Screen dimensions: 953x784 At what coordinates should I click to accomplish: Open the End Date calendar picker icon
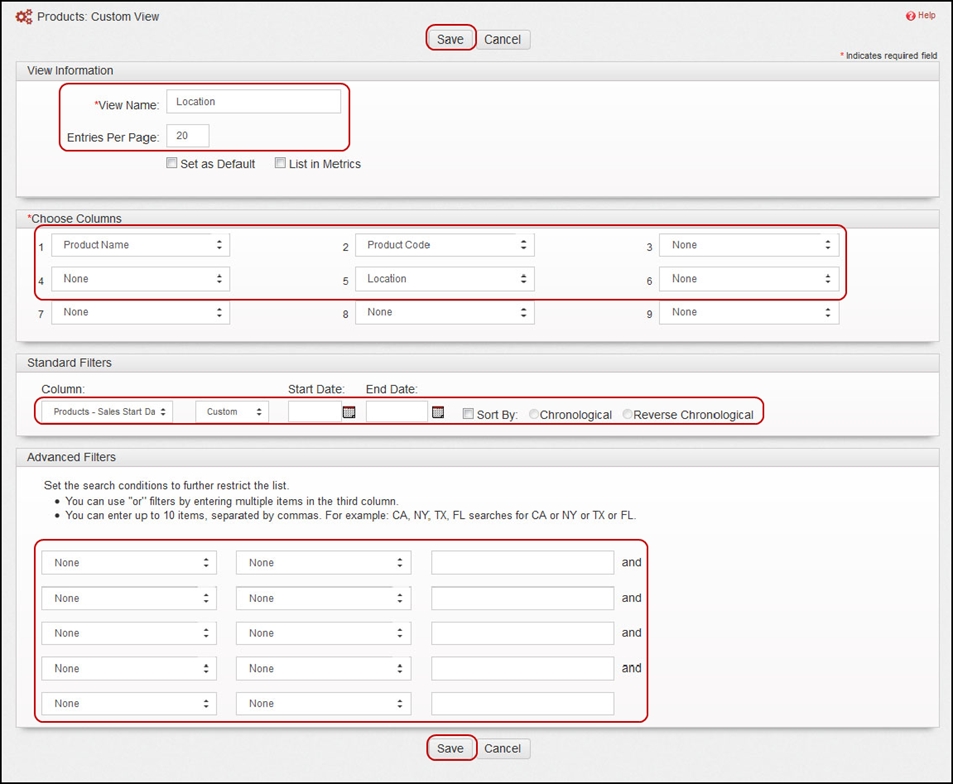[438, 413]
